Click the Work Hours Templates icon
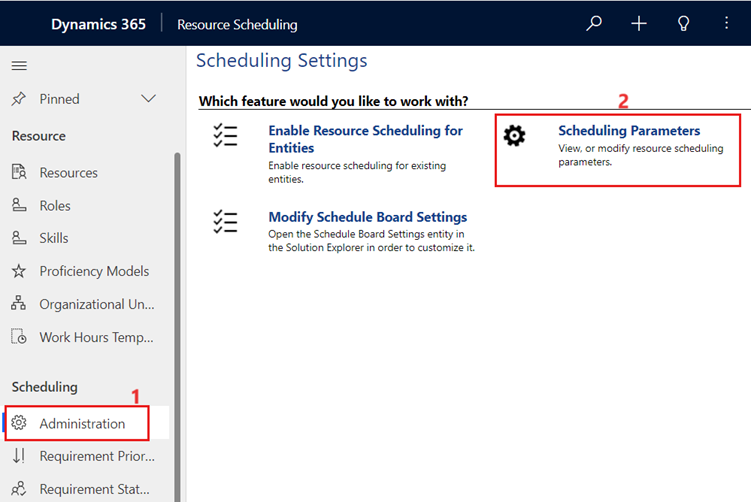Viewport: 751px width, 503px height. [x=19, y=337]
